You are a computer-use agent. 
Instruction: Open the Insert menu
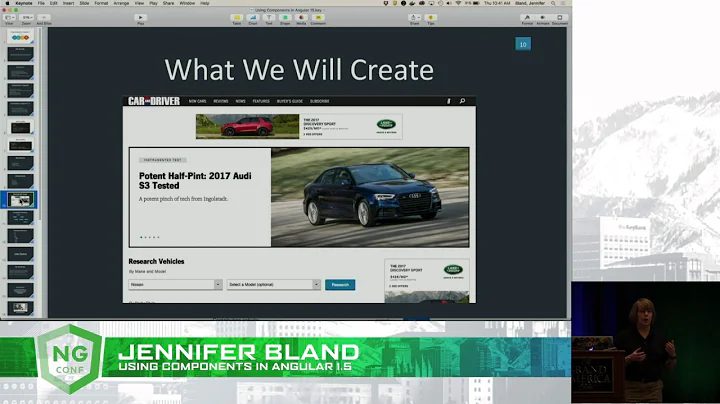coord(68,3)
